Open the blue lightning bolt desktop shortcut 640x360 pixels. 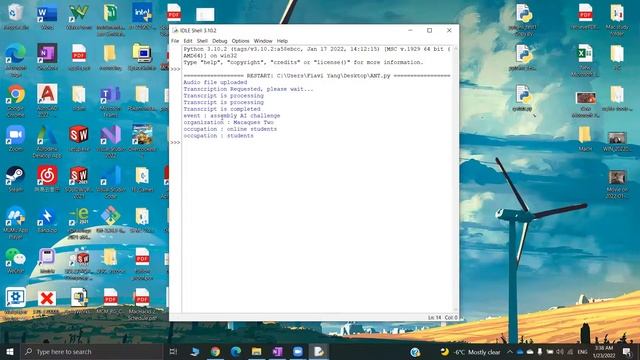[47, 220]
